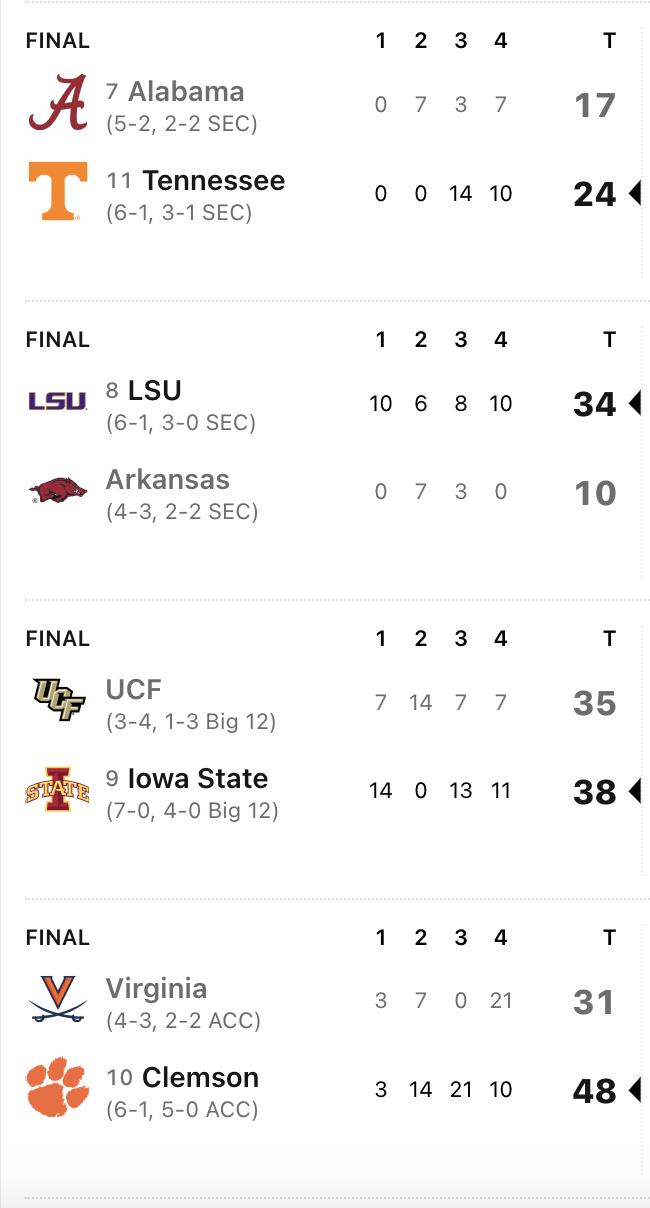Viewport: 650px width, 1208px height.
Task: Click the Clemson orange paw logo
Action: (58, 1089)
